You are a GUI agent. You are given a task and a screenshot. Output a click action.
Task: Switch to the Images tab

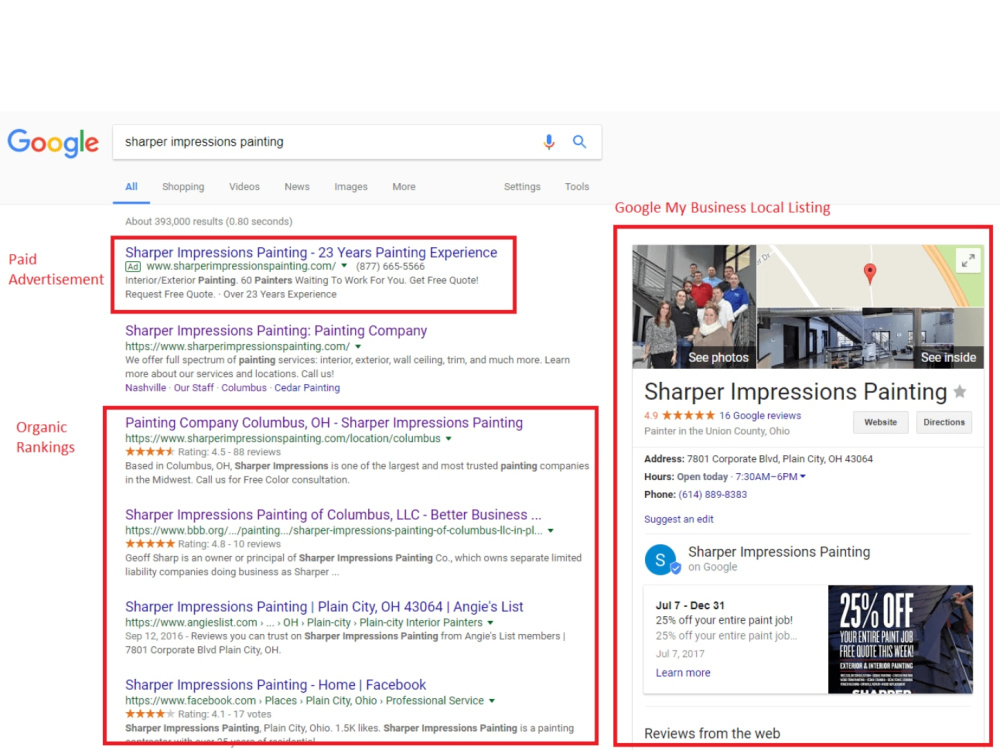tap(351, 187)
